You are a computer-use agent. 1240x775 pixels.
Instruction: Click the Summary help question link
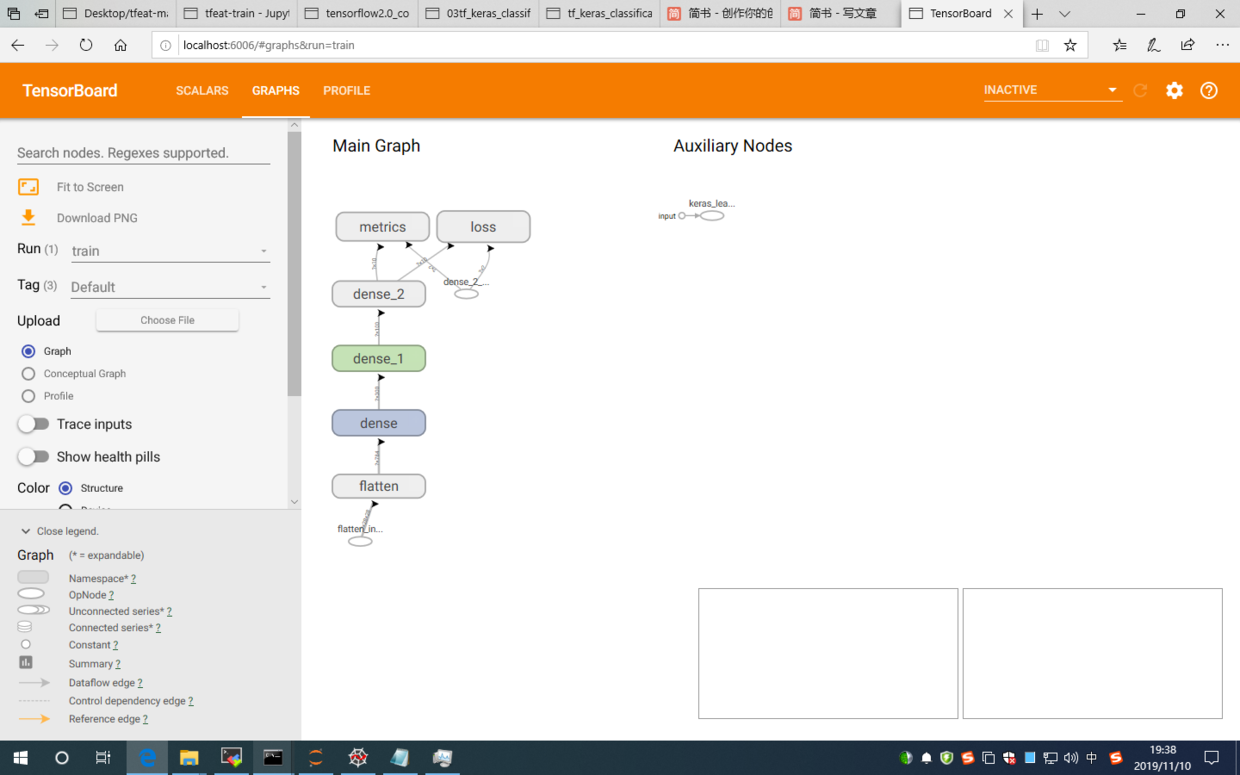(118, 664)
